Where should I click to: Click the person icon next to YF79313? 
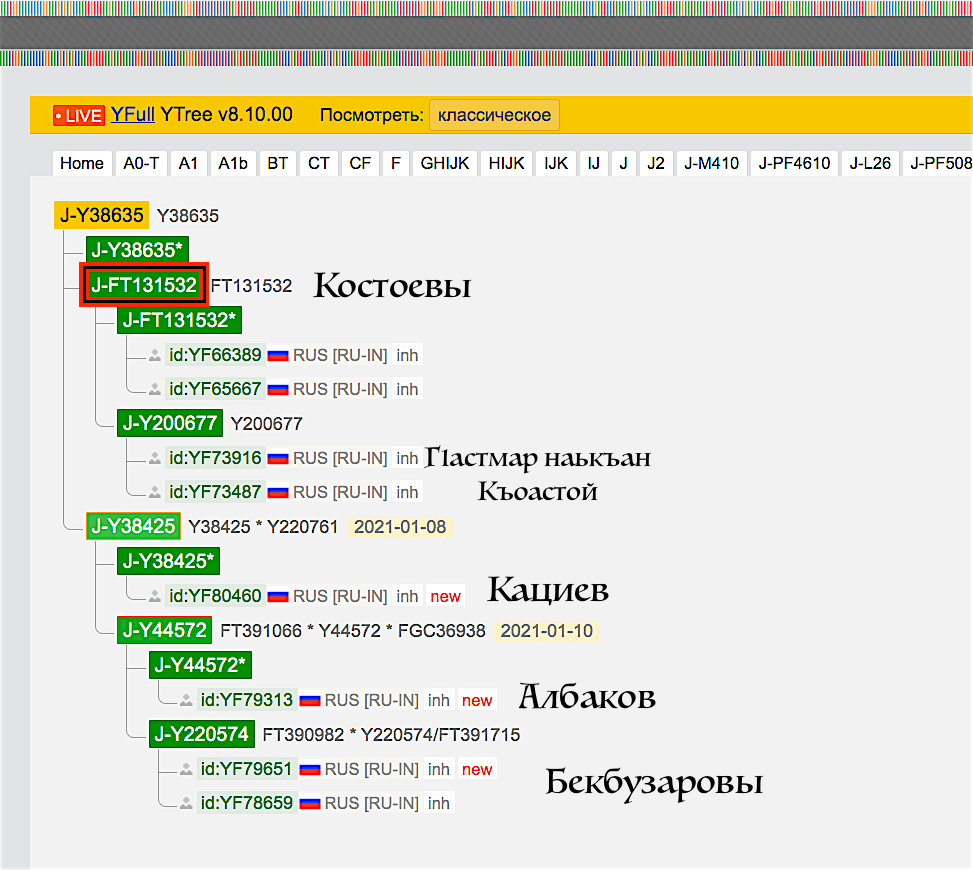(186, 700)
